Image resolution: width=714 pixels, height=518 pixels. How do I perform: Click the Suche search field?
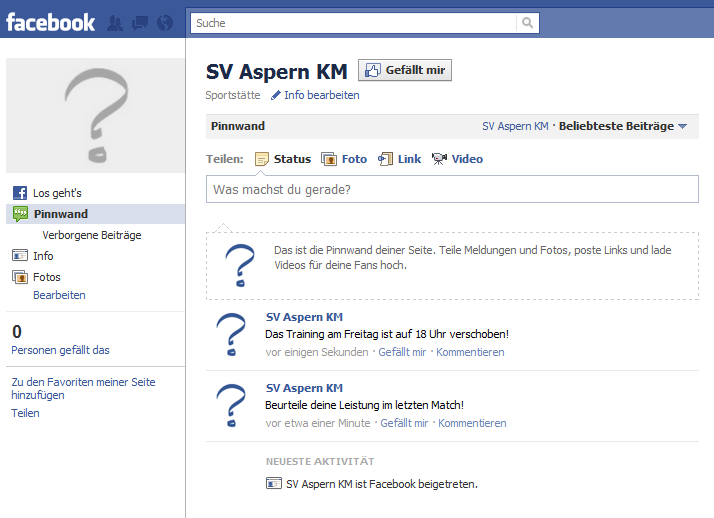pyautogui.click(x=354, y=23)
